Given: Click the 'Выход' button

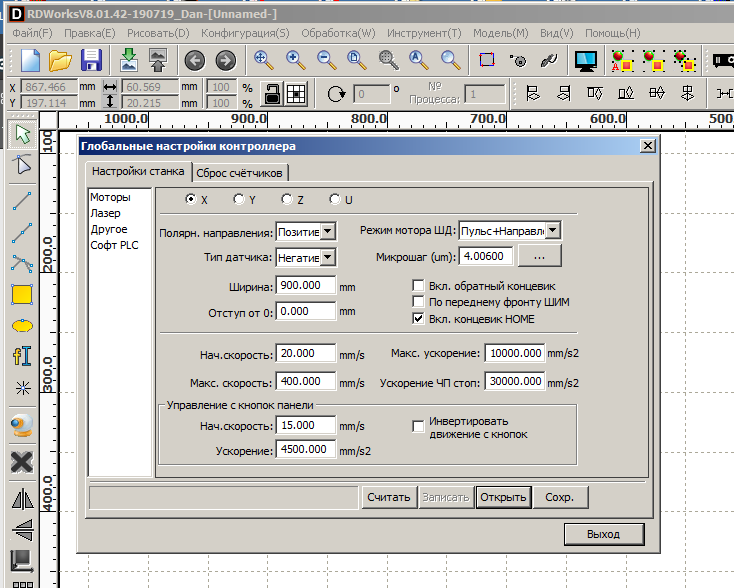Looking at the screenshot, I should click(x=603, y=534).
